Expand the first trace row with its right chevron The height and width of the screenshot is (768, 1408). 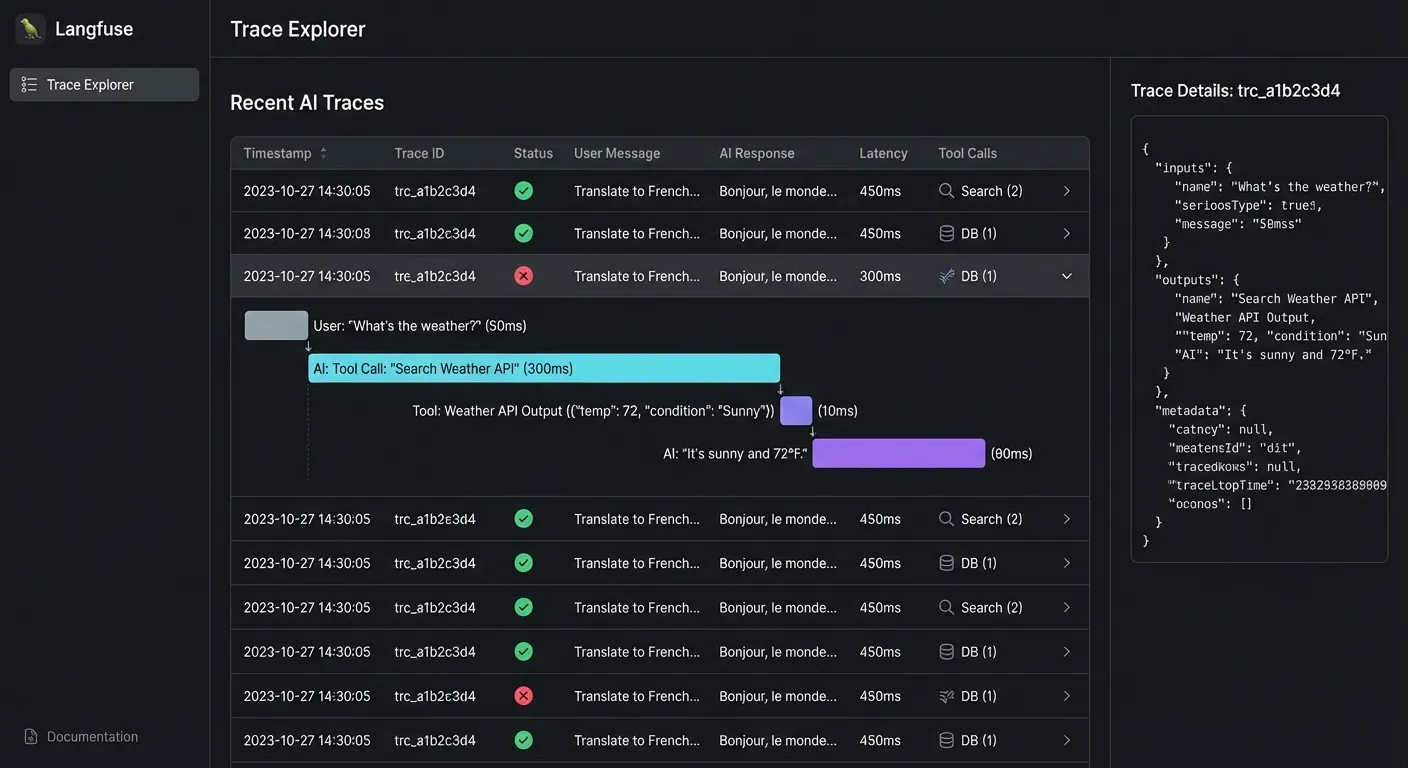[x=1066, y=190]
